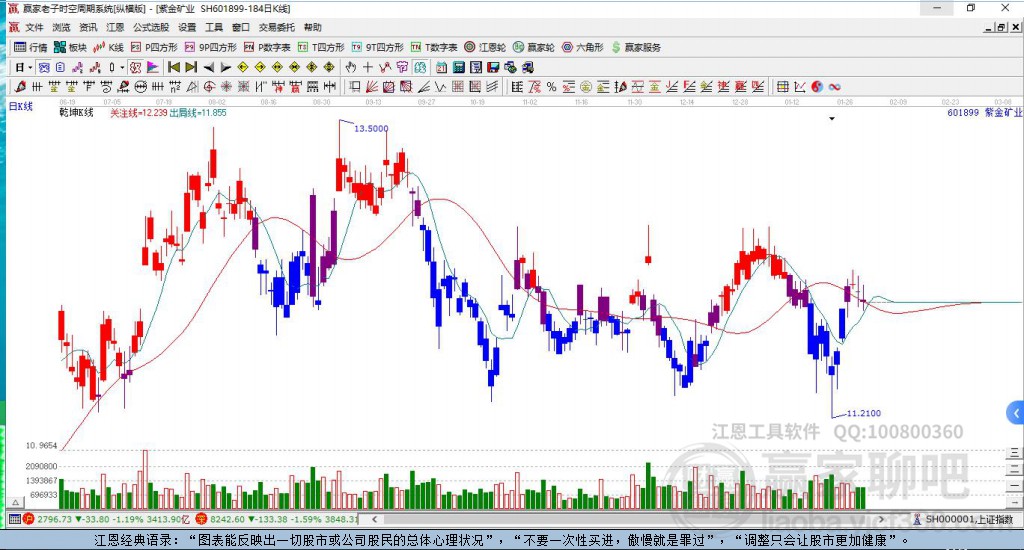Open the 六角形 hexagon tool
Viewport: 1024px width, 550px height.
[583, 47]
